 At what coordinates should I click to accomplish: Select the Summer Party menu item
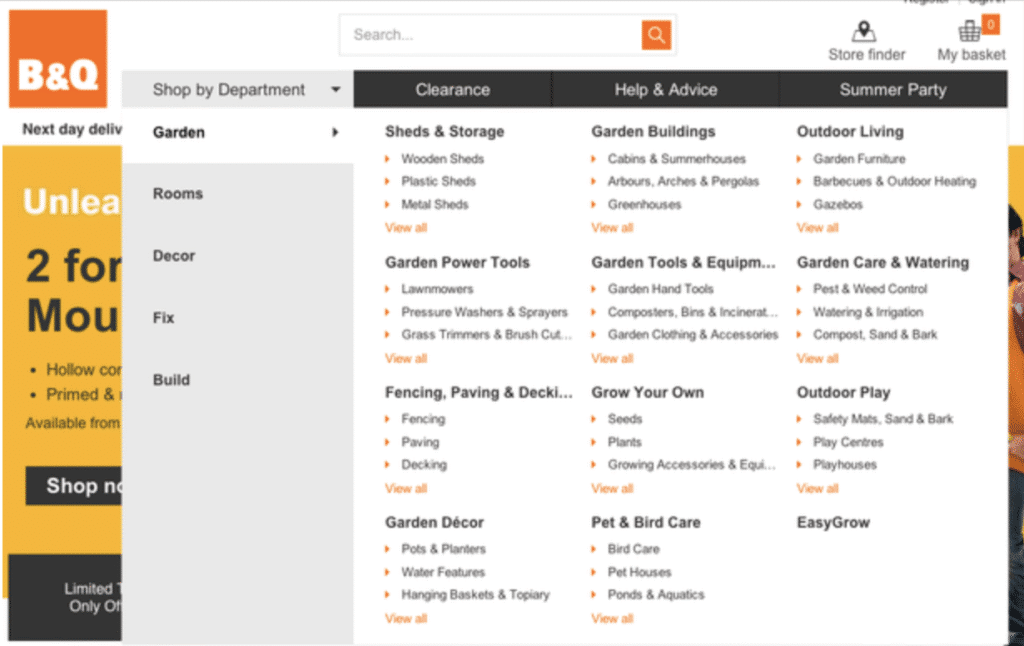pos(893,90)
